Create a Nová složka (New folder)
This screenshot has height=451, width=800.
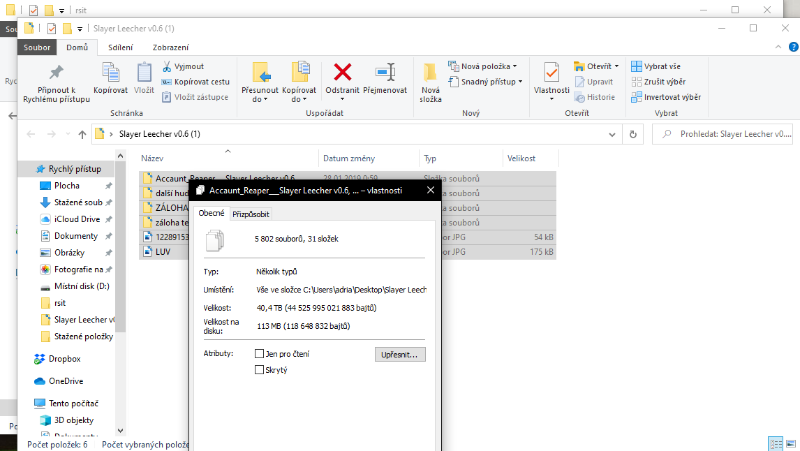click(430, 83)
